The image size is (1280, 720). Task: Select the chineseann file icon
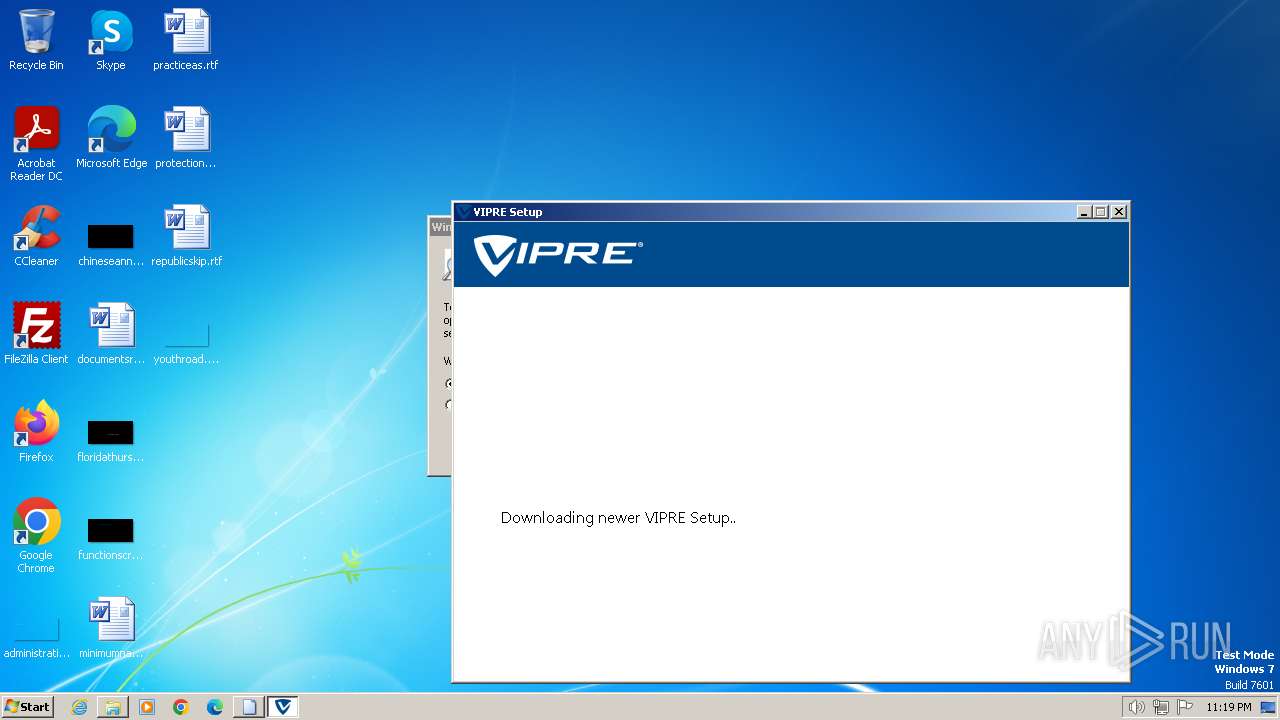coord(111,246)
